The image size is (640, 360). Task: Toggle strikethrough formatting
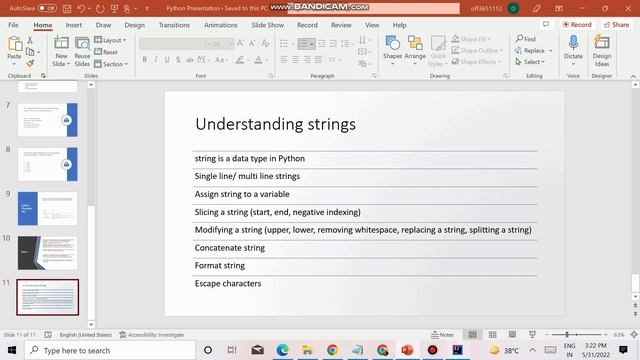point(189,60)
